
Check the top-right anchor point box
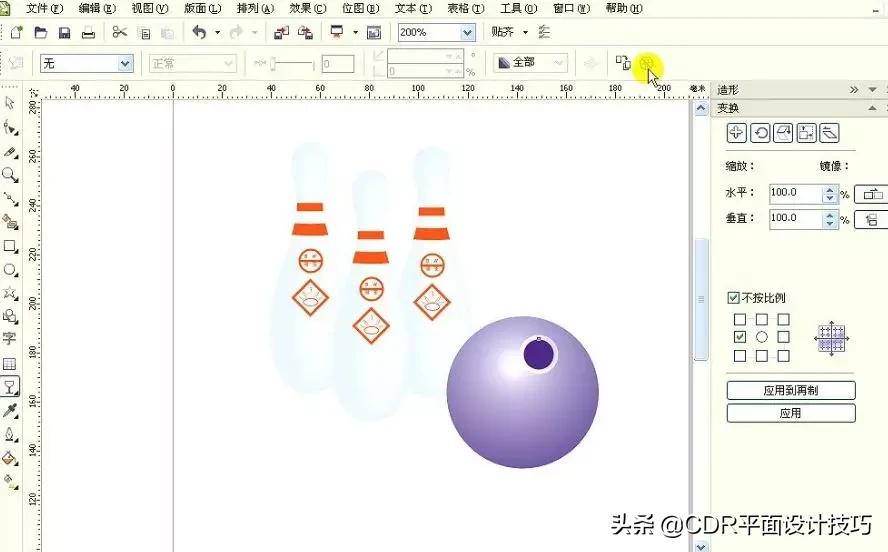click(x=783, y=319)
